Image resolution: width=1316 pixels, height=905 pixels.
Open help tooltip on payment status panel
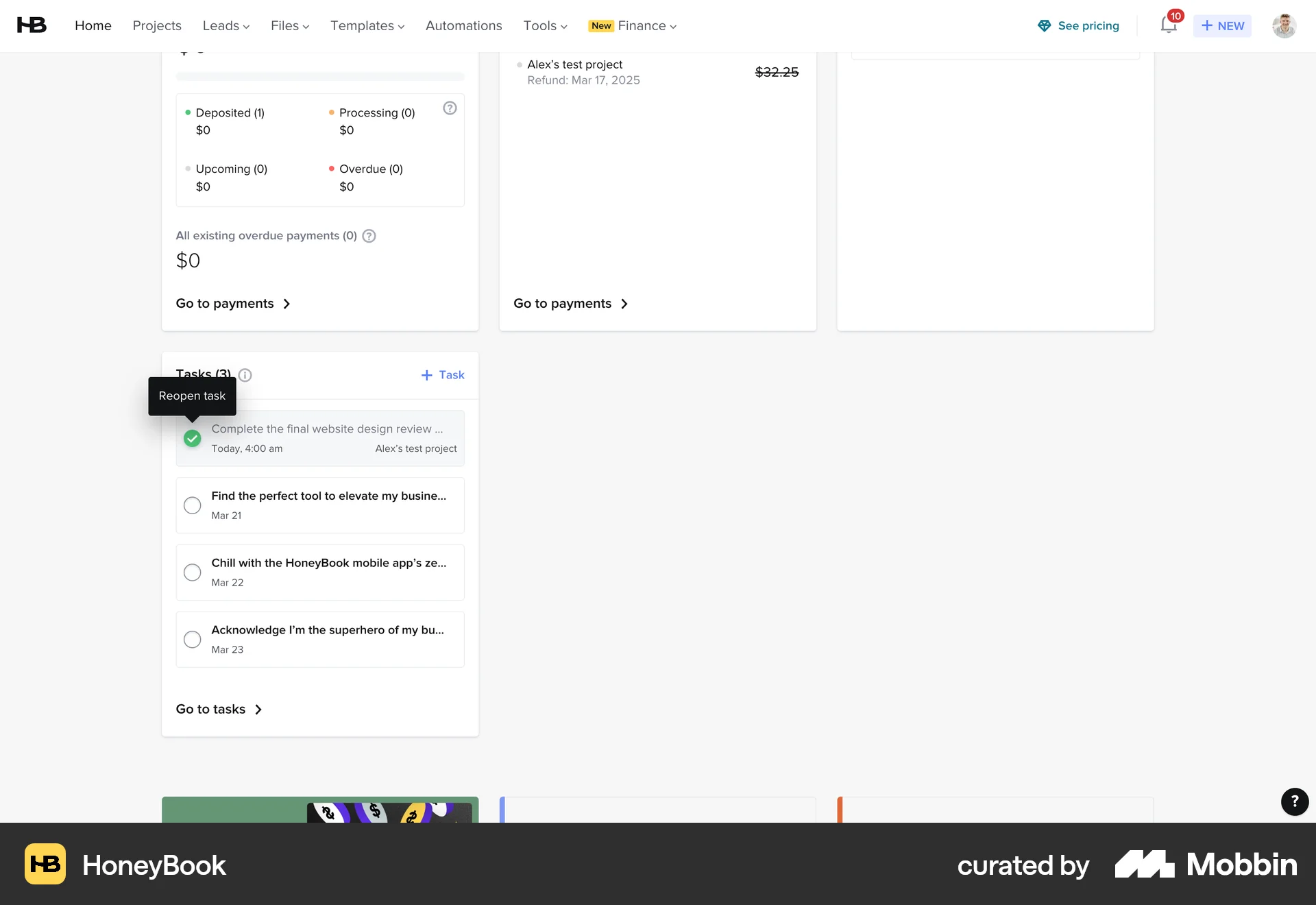pos(450,108)
